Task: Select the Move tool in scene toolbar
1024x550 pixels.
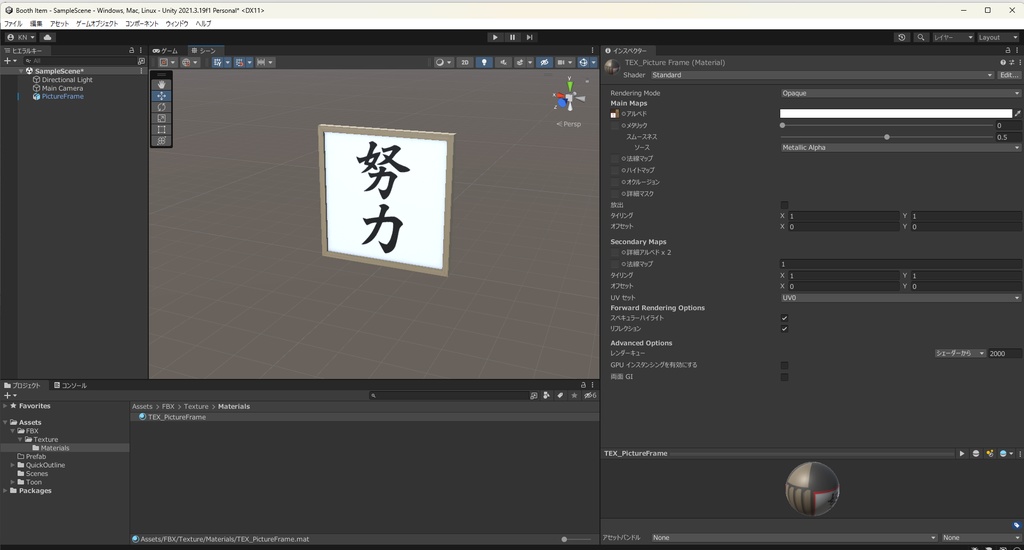Action: coord(161,95)
